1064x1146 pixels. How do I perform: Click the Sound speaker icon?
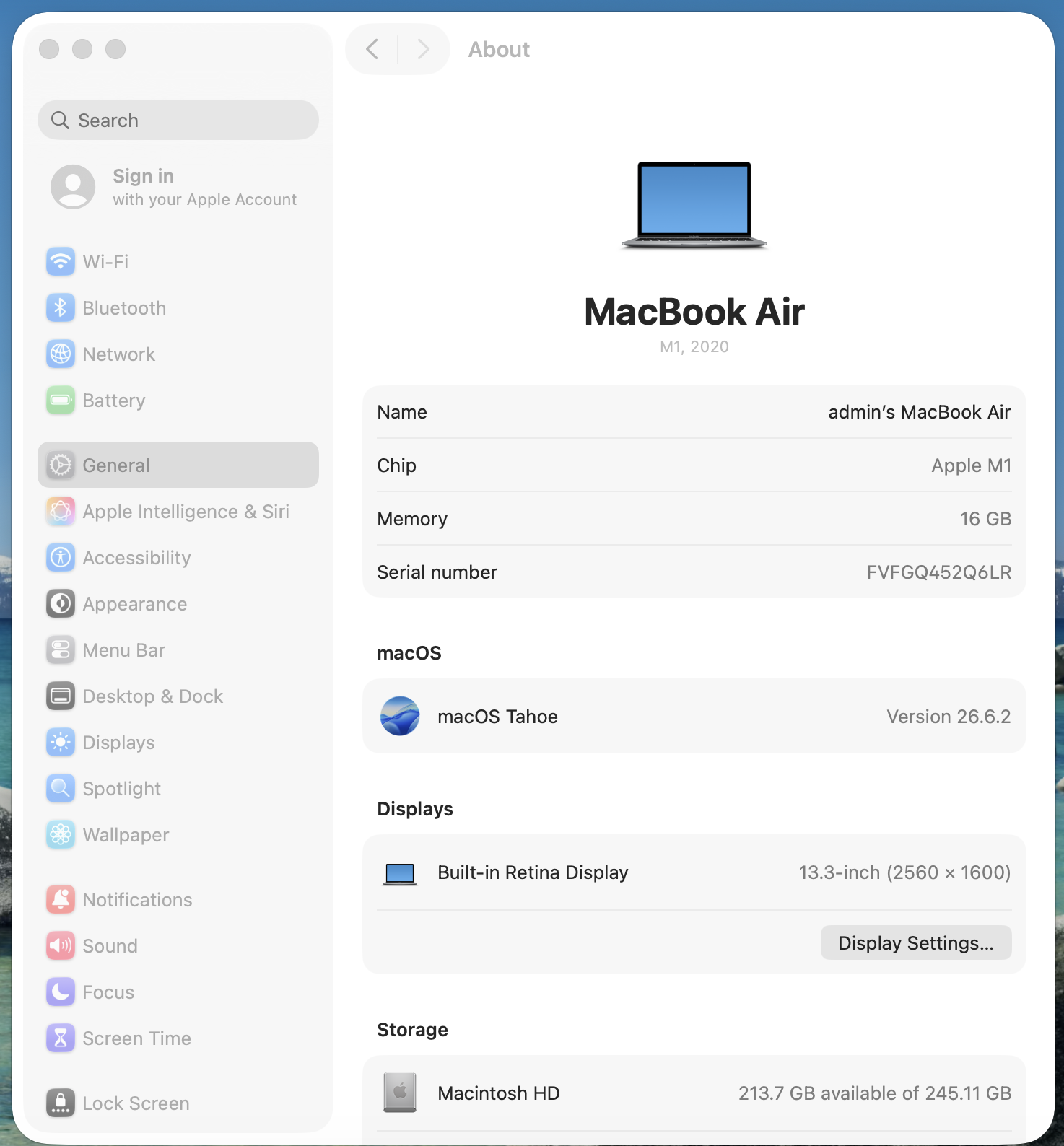[x=61, y=945]
